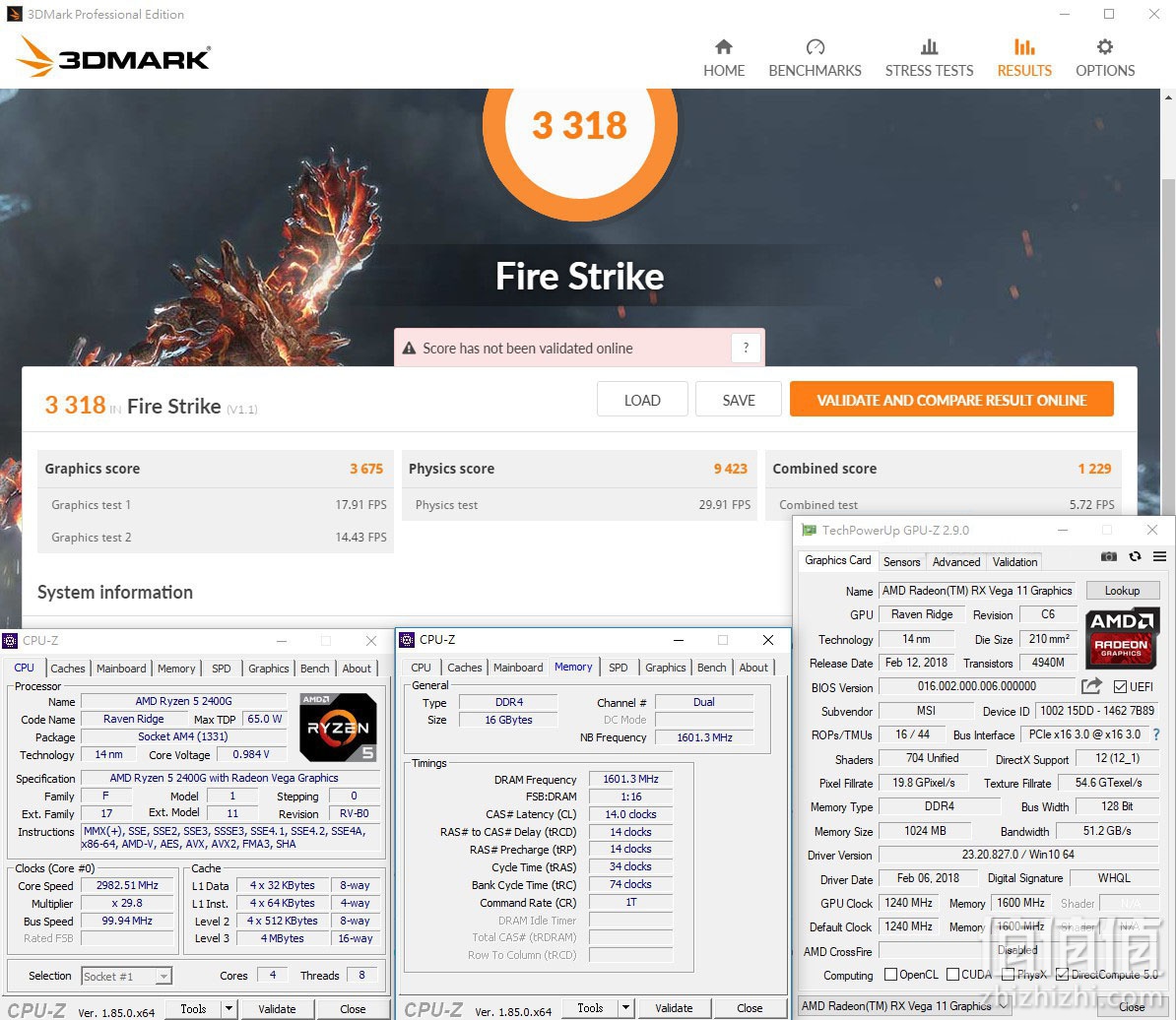The image size is (1176, 1020).
Task: Take a GPU-Z screenshot with the camera icon
Action: [x=1108, y=556]
